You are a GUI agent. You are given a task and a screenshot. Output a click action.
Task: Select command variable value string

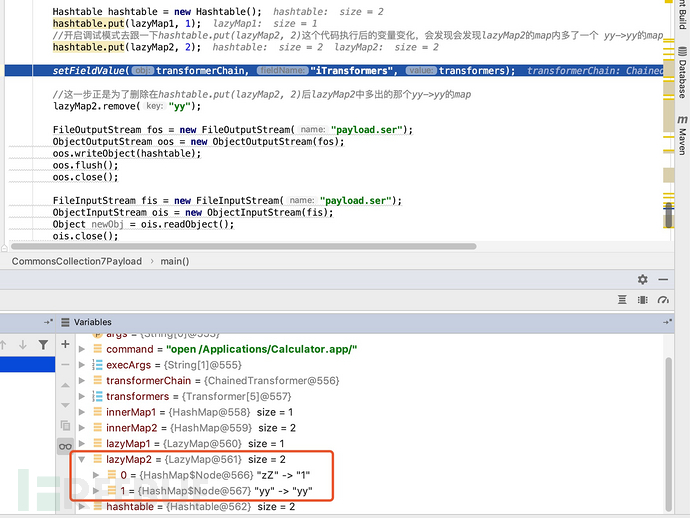point(262,349)
